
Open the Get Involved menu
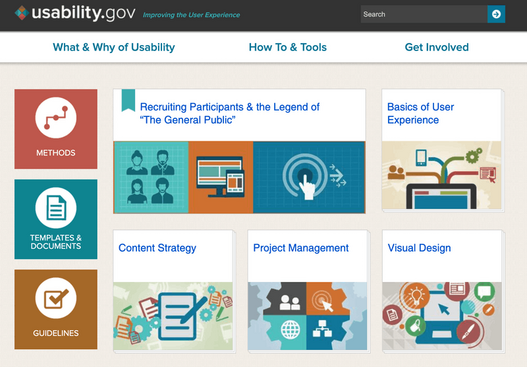point(437,47)
